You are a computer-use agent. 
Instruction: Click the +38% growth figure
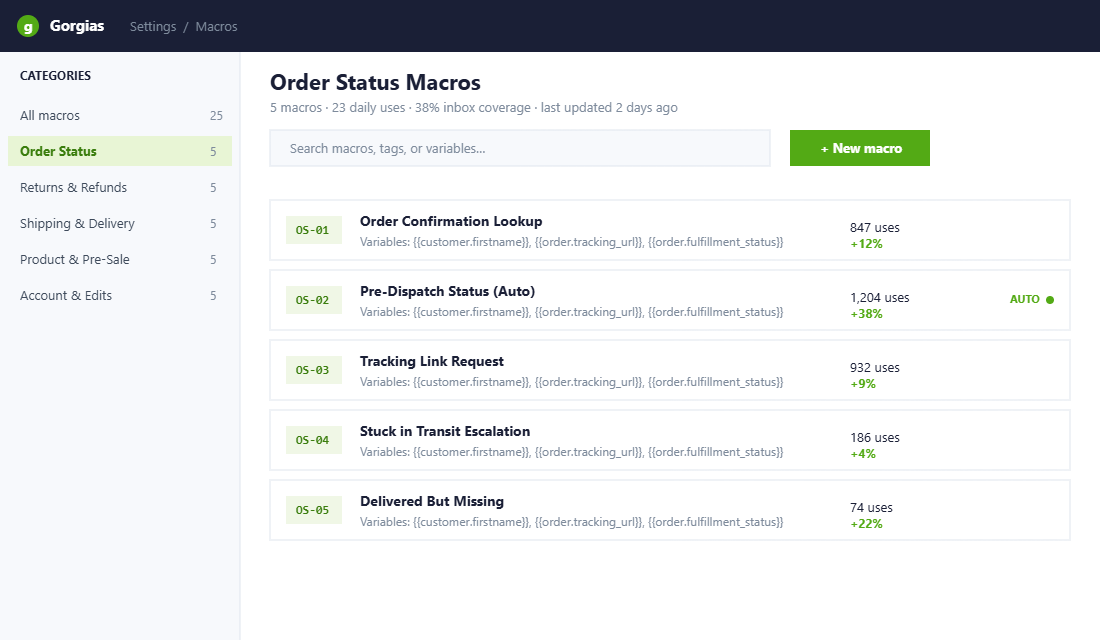point(866,314)
